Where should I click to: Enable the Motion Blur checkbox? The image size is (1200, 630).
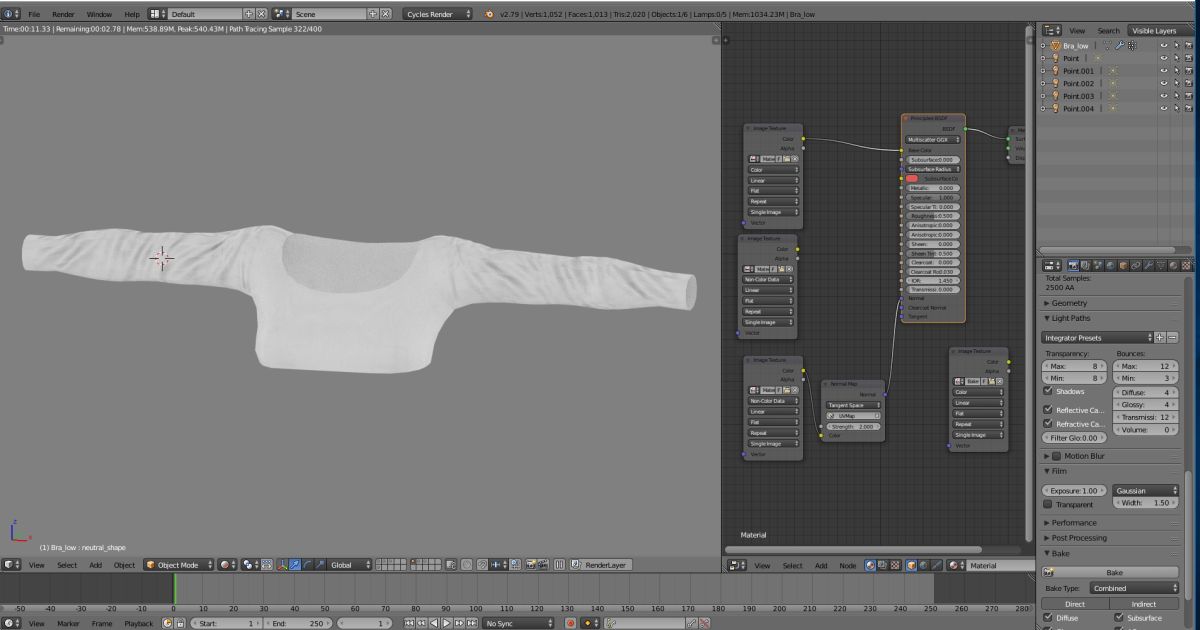click(x=1058, y=456)
